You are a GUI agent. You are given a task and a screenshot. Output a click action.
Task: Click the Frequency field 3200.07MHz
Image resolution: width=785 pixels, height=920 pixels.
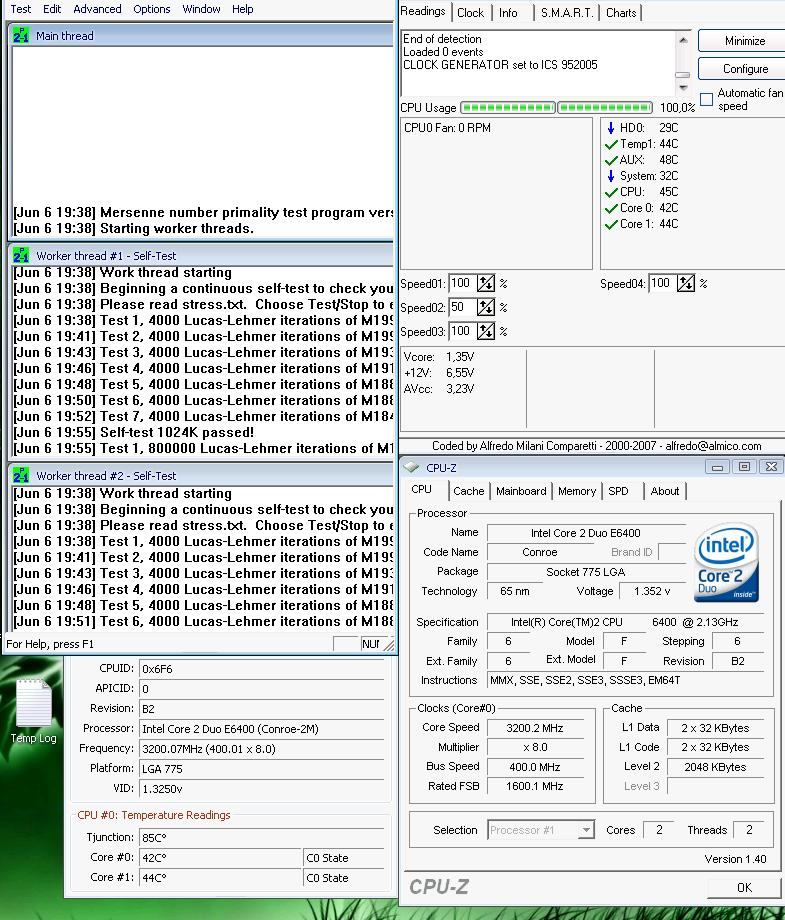tap(262, 749)
